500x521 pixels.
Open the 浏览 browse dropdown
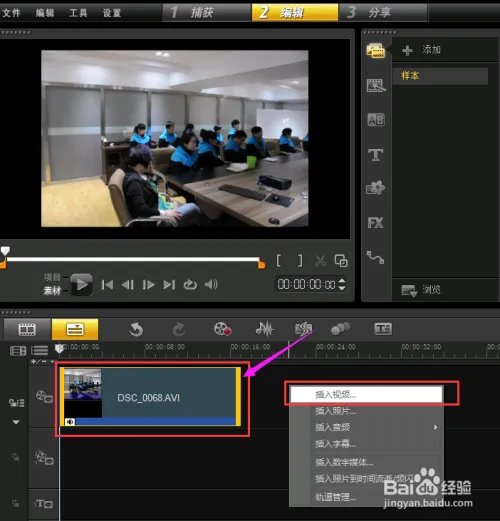click(x=421, y=290)
